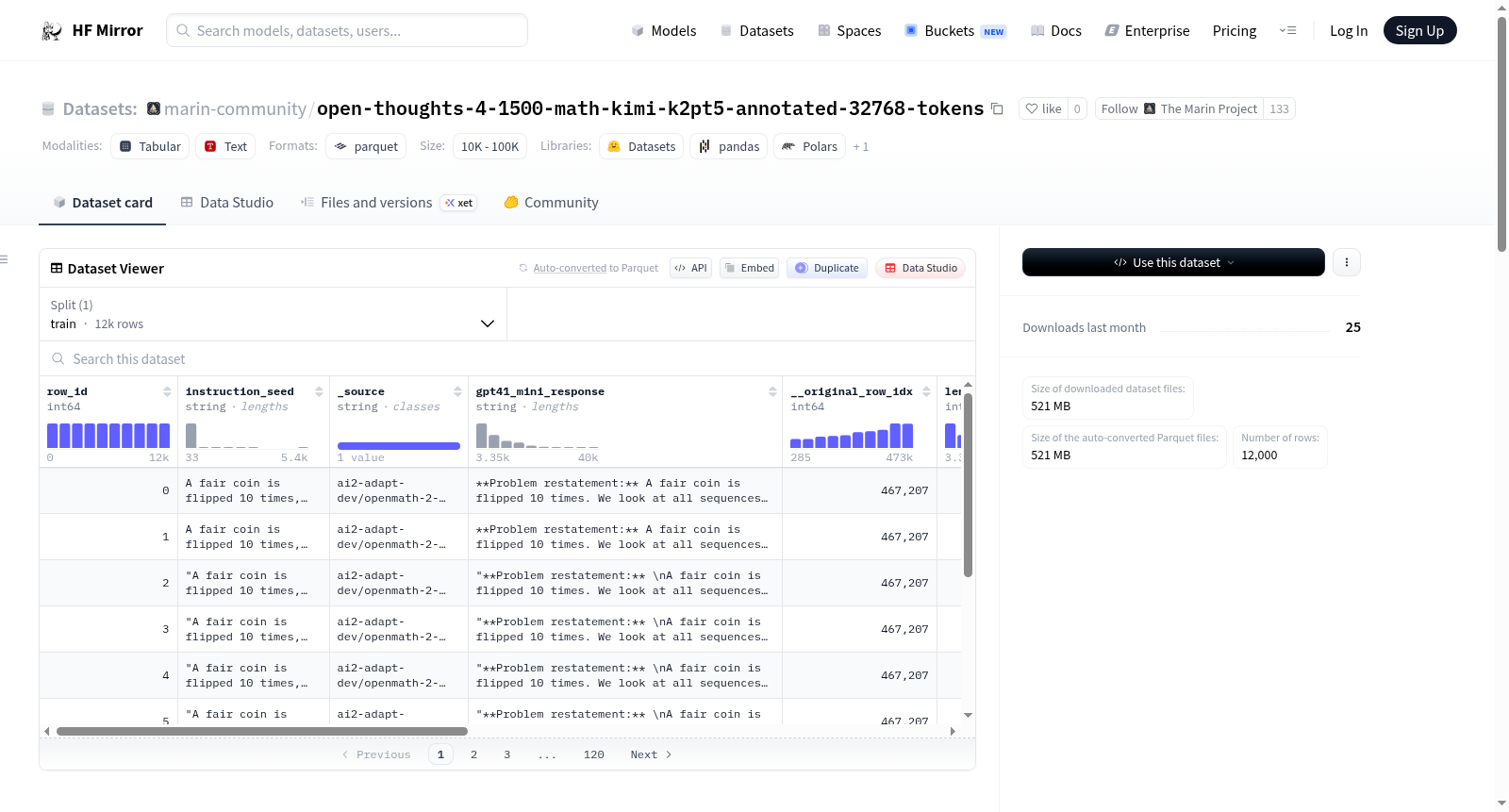Select the 10K - 100K size tag
Viewport: 1509px width, 812px height.
[489, 146]
